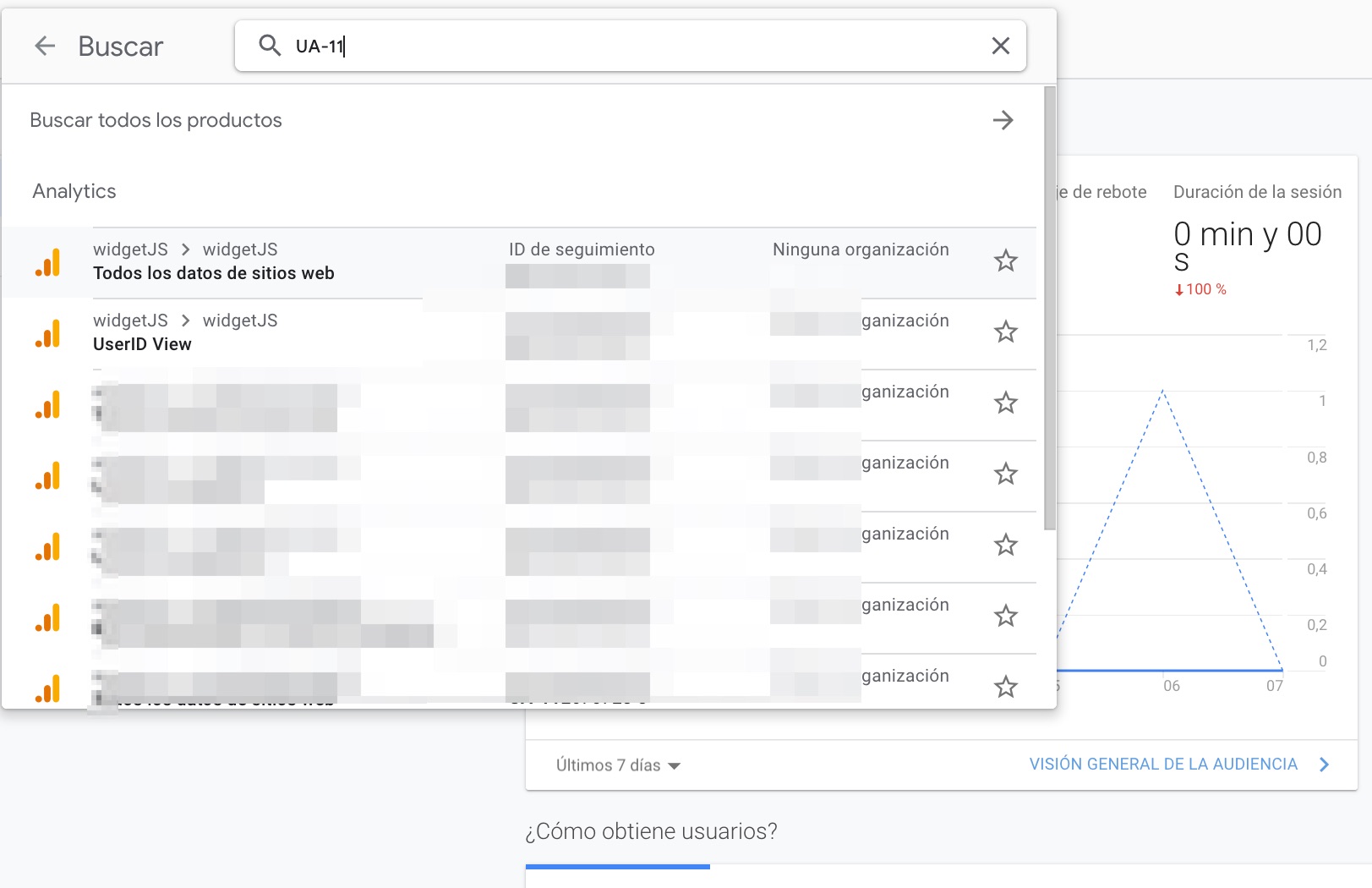Open the arrow for Buscar todos los productos
This screenshot has height=888, width=1372.
tap(1003, 120)
